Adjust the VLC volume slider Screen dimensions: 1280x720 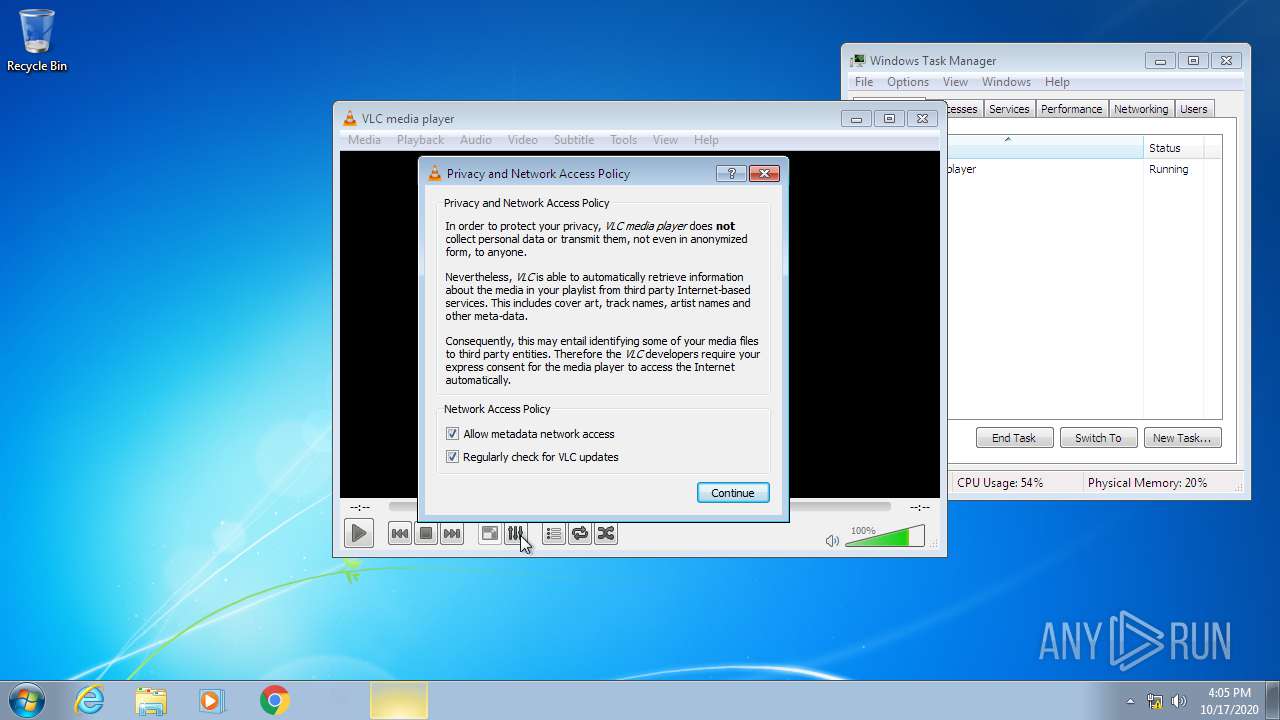coord(884,537)
